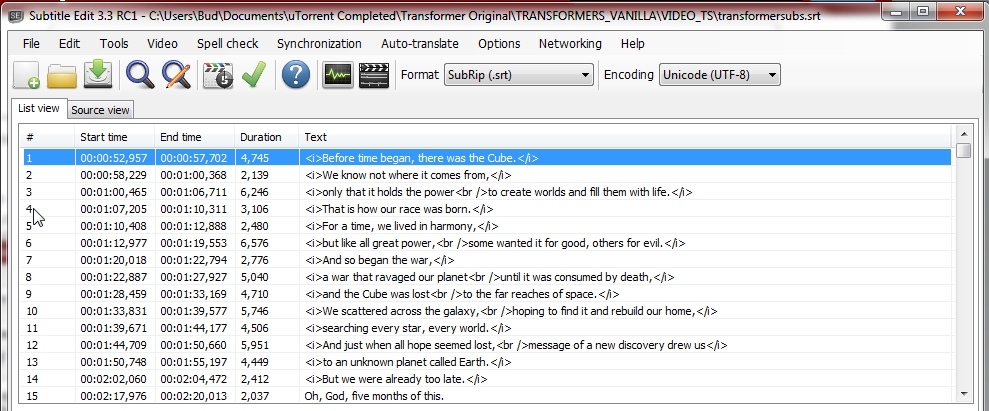
Task: Open the Auto-translate menu
Action: tap(420, 43)
